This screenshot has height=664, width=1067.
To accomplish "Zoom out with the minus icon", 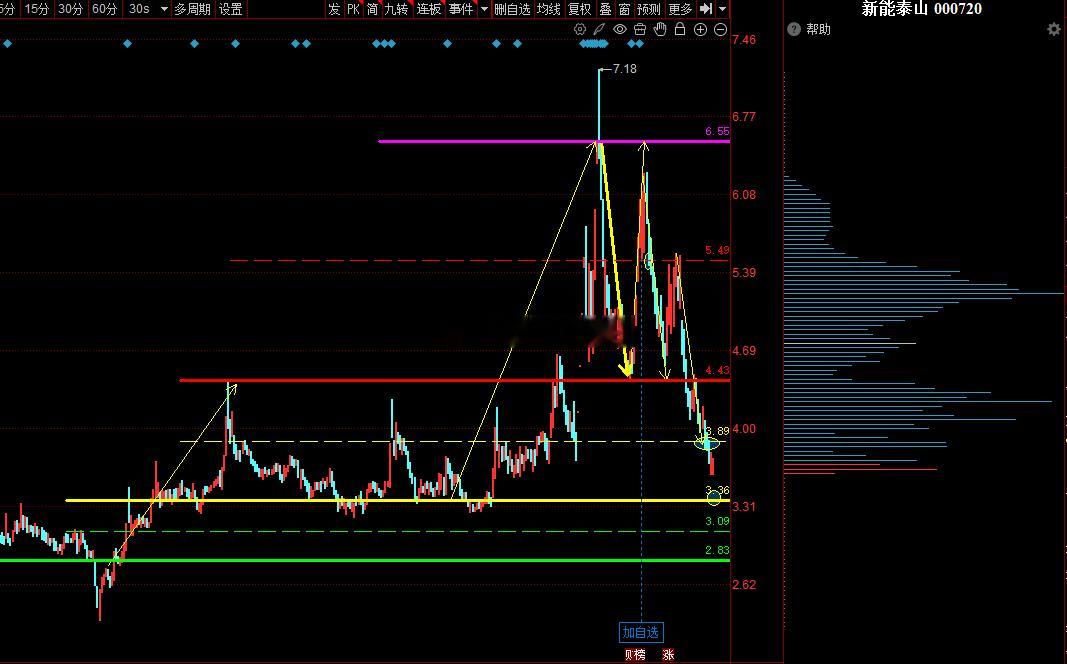I will coord(721,29).
